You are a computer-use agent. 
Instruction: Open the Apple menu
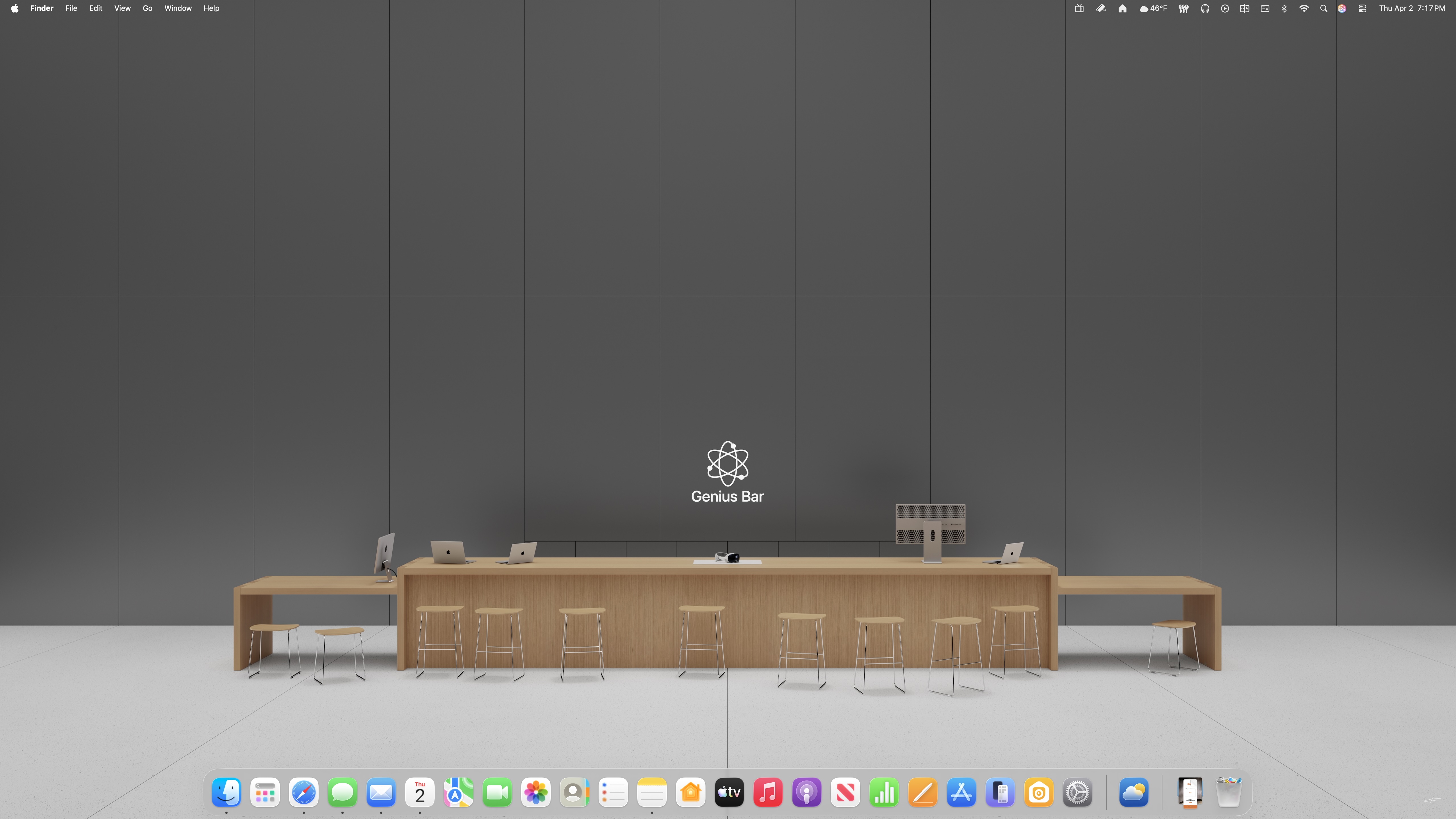[15, 9]
